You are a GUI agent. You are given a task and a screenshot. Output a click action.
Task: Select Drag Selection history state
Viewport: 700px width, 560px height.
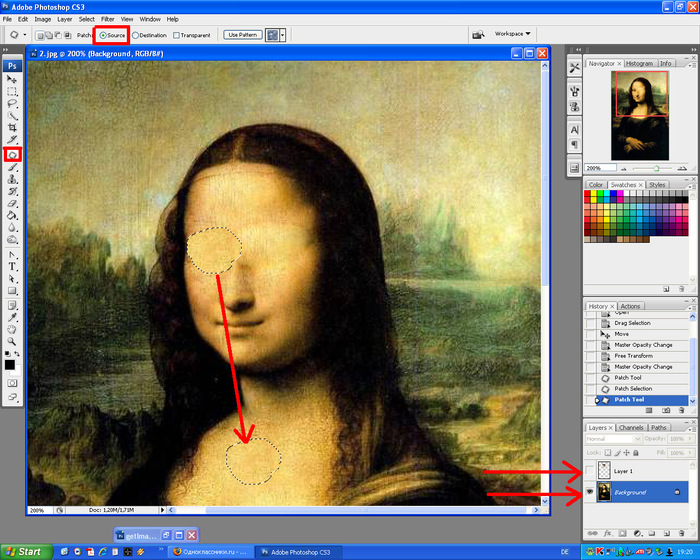click(642, 323)
